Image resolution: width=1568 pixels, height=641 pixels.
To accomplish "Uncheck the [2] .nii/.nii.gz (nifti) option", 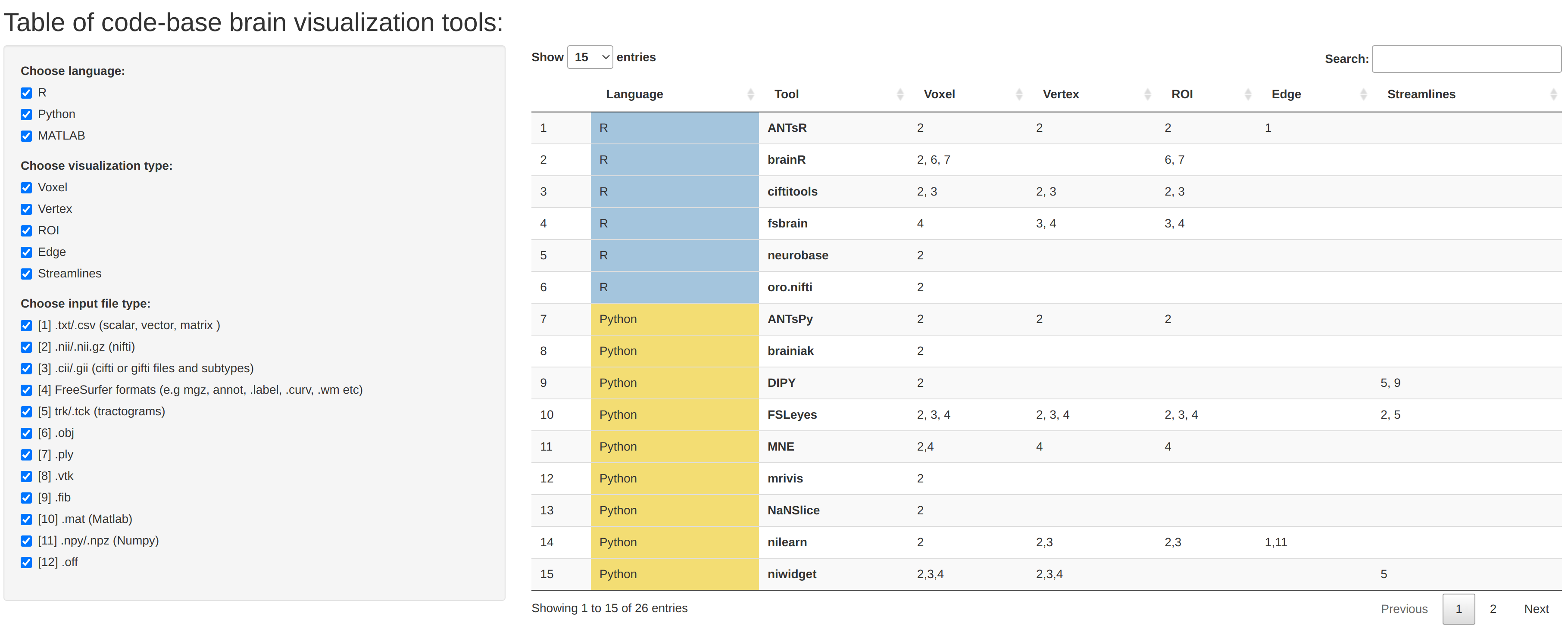I will click(26, 347).
